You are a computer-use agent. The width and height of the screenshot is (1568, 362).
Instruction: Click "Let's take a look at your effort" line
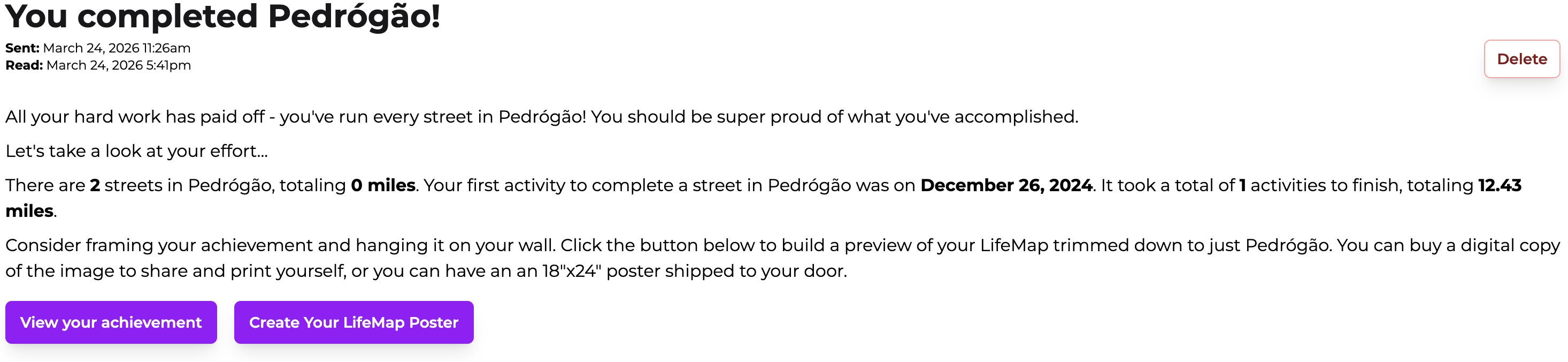click(x=136, y=151)
